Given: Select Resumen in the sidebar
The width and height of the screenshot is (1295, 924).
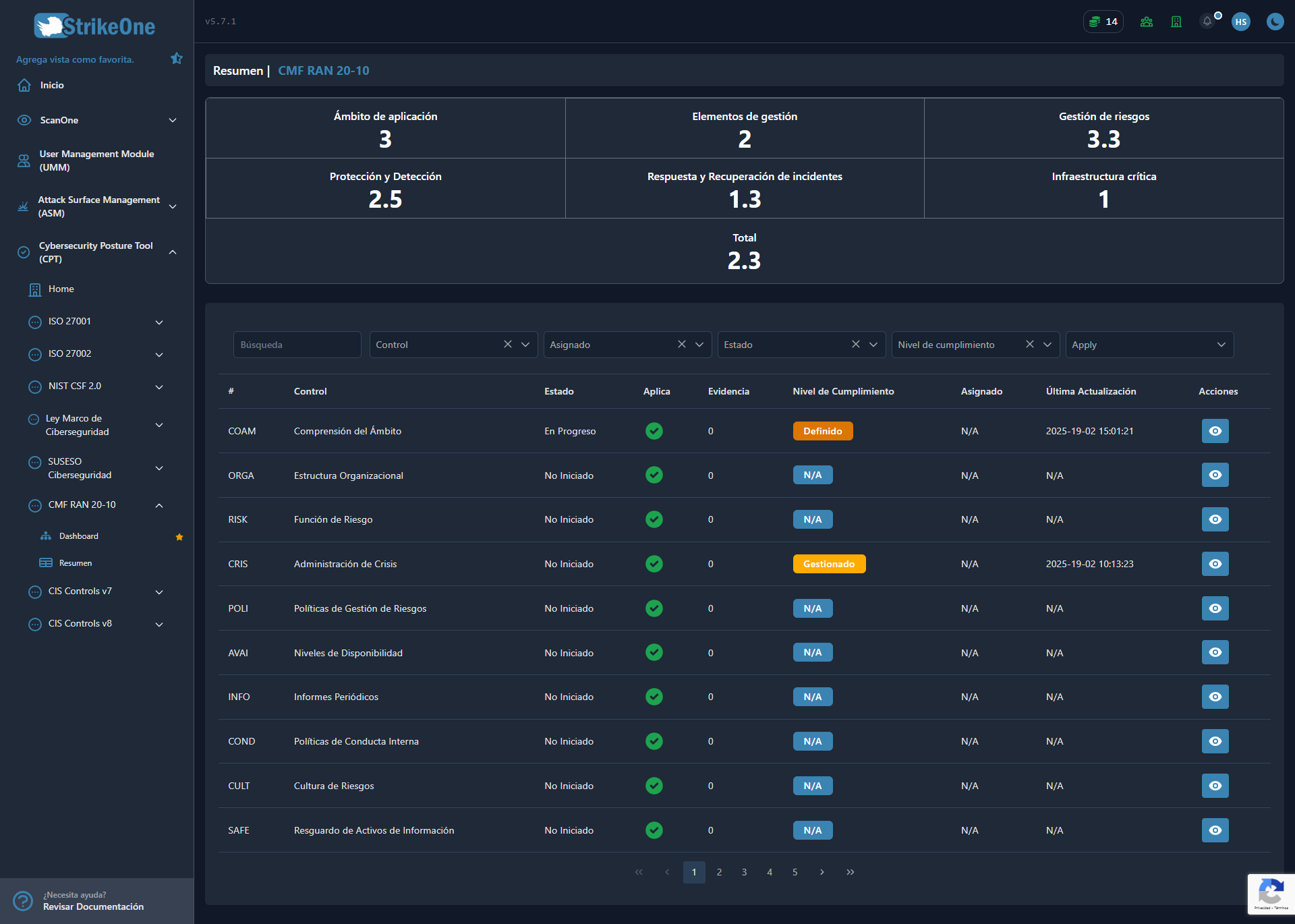Looking at the screenshot, I should [x=76, y=563].
